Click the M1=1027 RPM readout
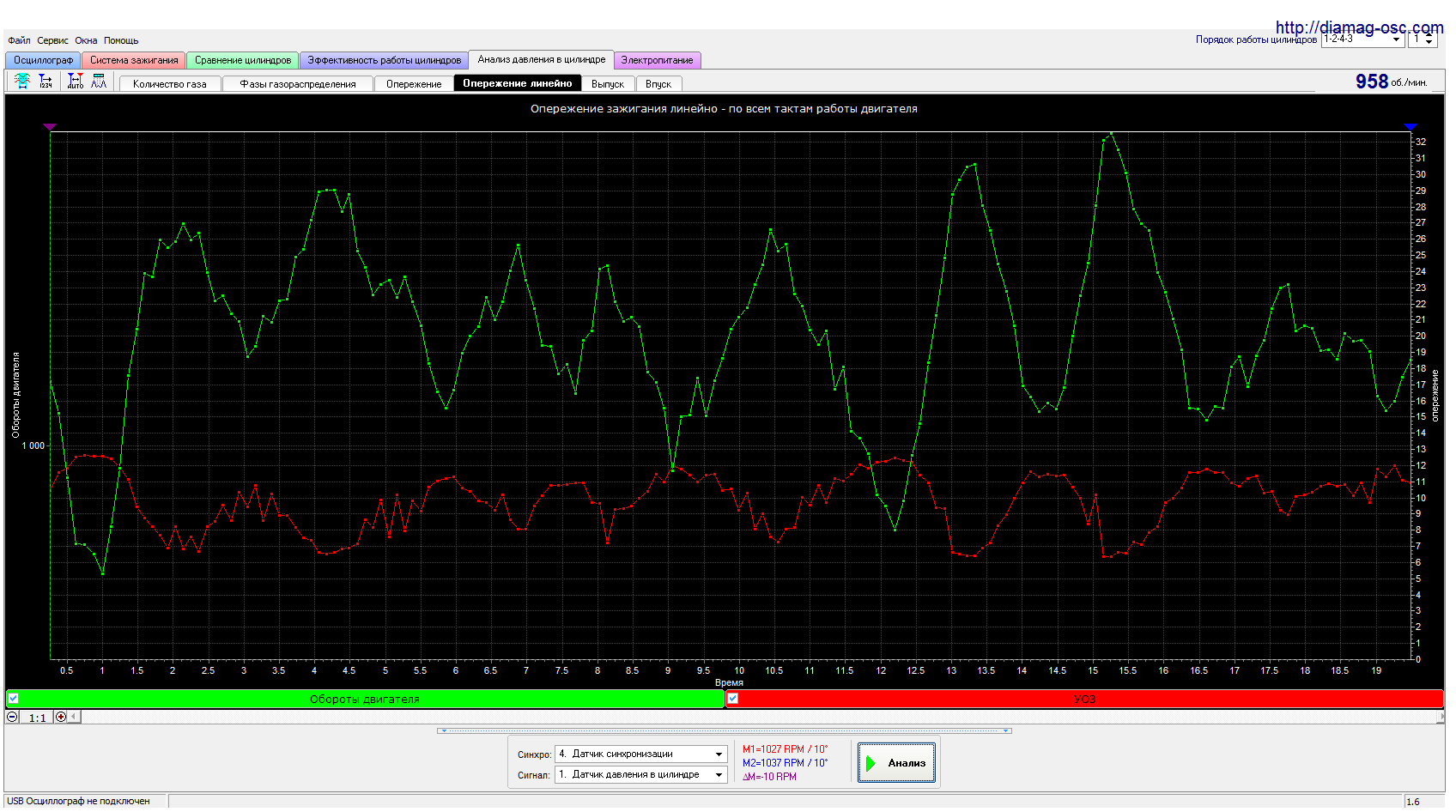 (785, 749)
